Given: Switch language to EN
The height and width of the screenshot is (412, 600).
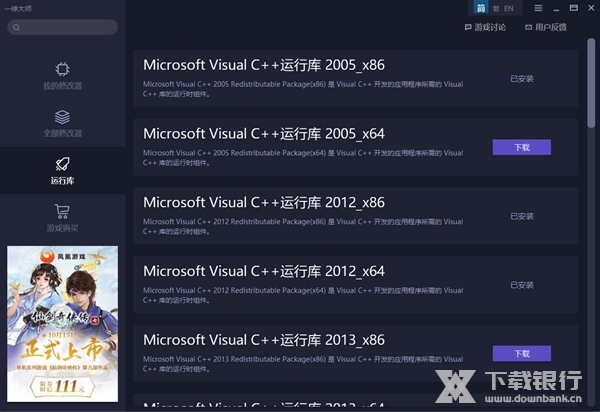Looking at the screenshot, I should tap(509, 8).
